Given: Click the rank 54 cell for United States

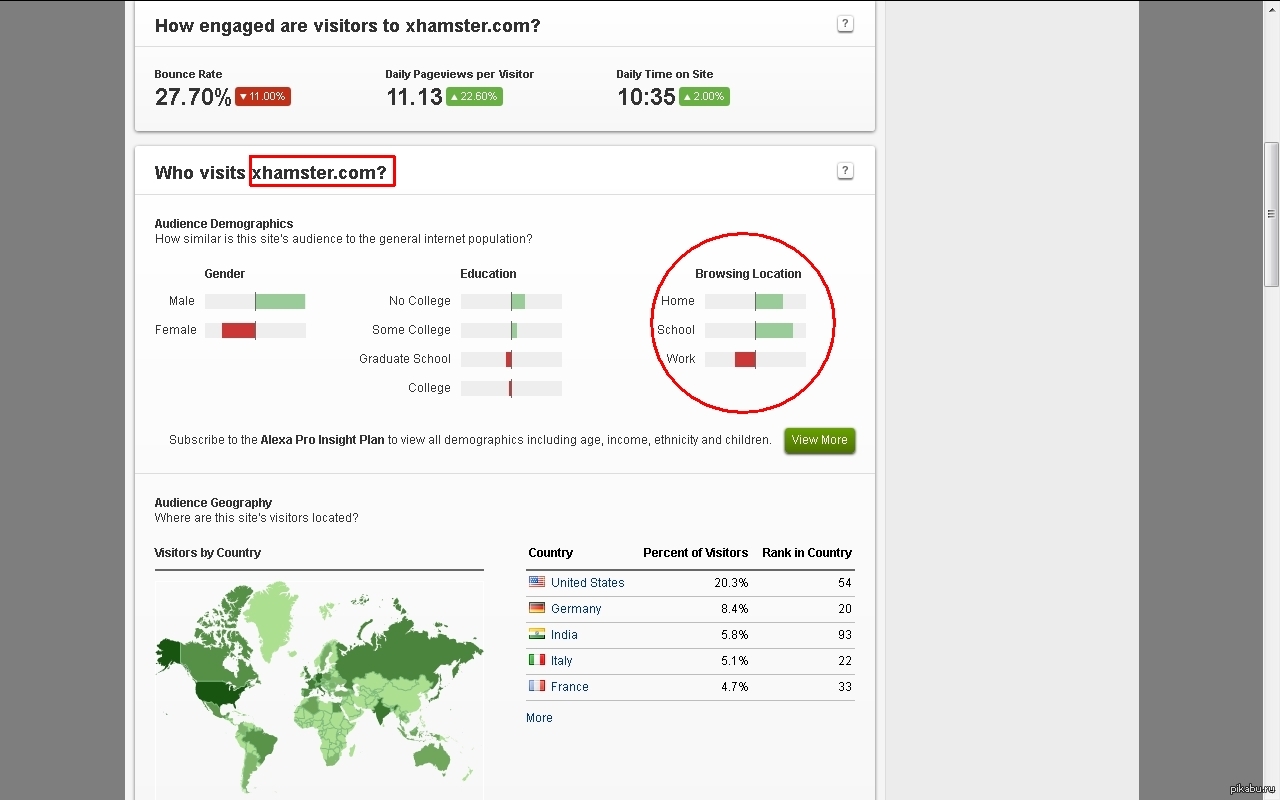Looking at the screenshot, I should pyautogui.click(x=845, y=583).
